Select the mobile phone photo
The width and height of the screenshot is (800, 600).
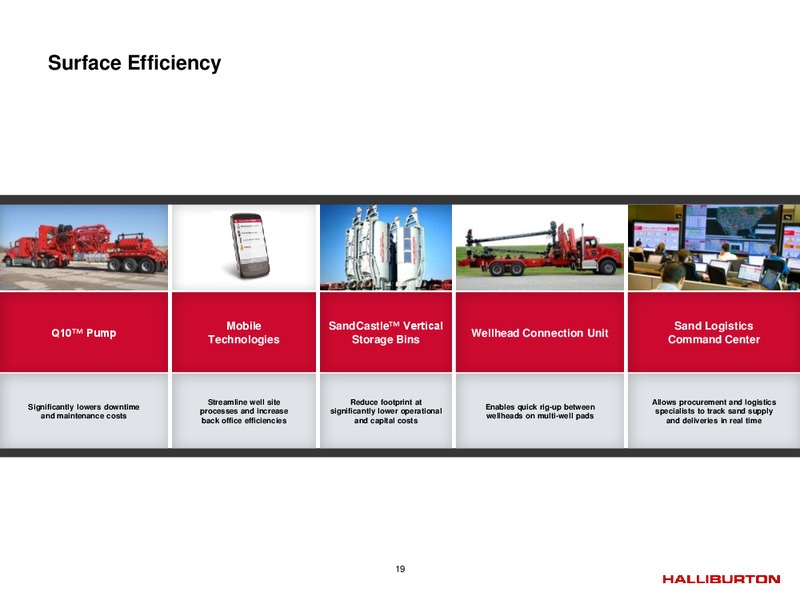[x=244, y=247]
